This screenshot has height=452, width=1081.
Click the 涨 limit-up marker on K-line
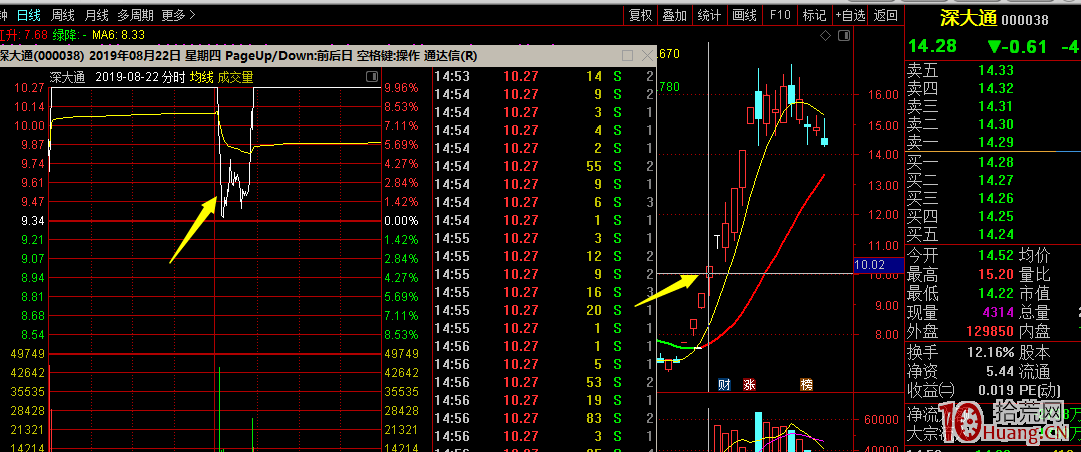click(x=749, y=384)
